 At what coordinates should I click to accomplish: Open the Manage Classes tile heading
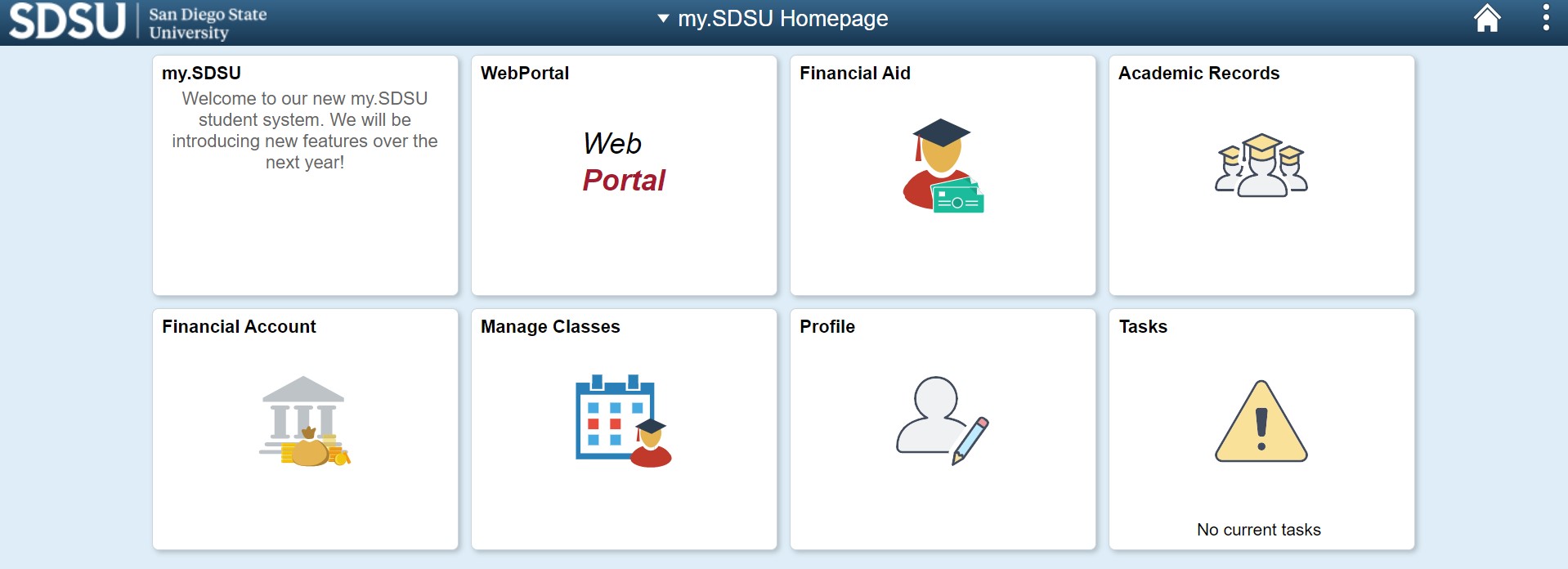tap(550, 326)
